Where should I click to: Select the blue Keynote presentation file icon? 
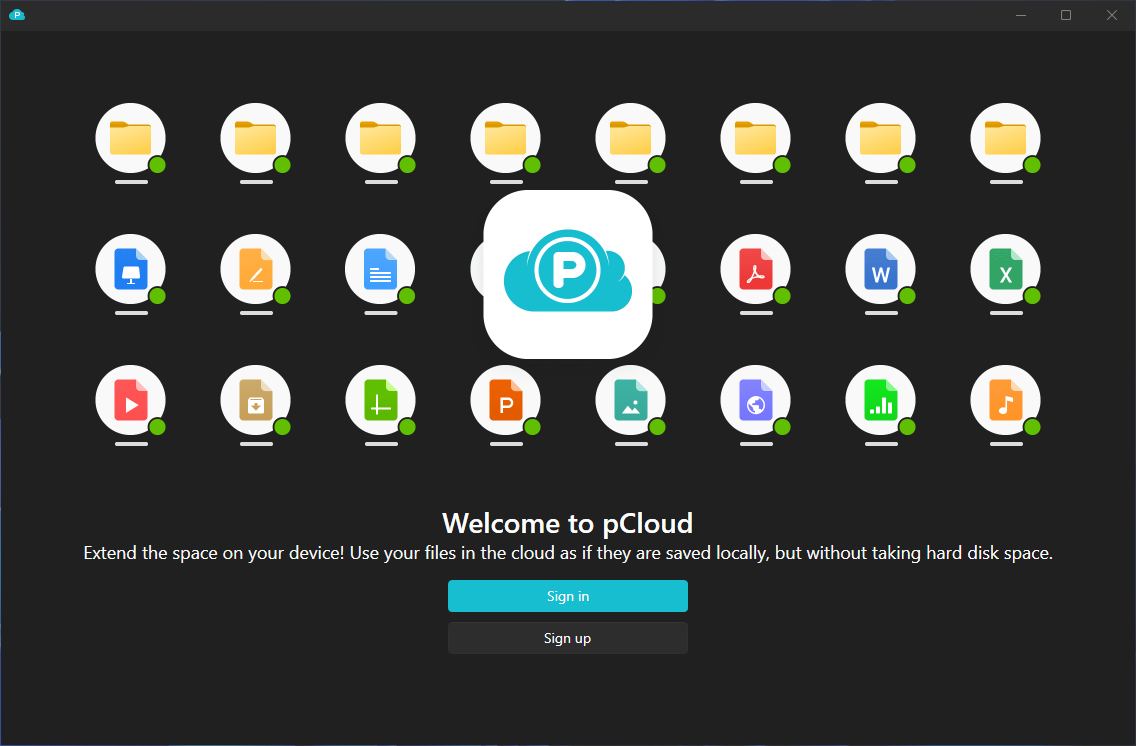(x=130, y=269)
